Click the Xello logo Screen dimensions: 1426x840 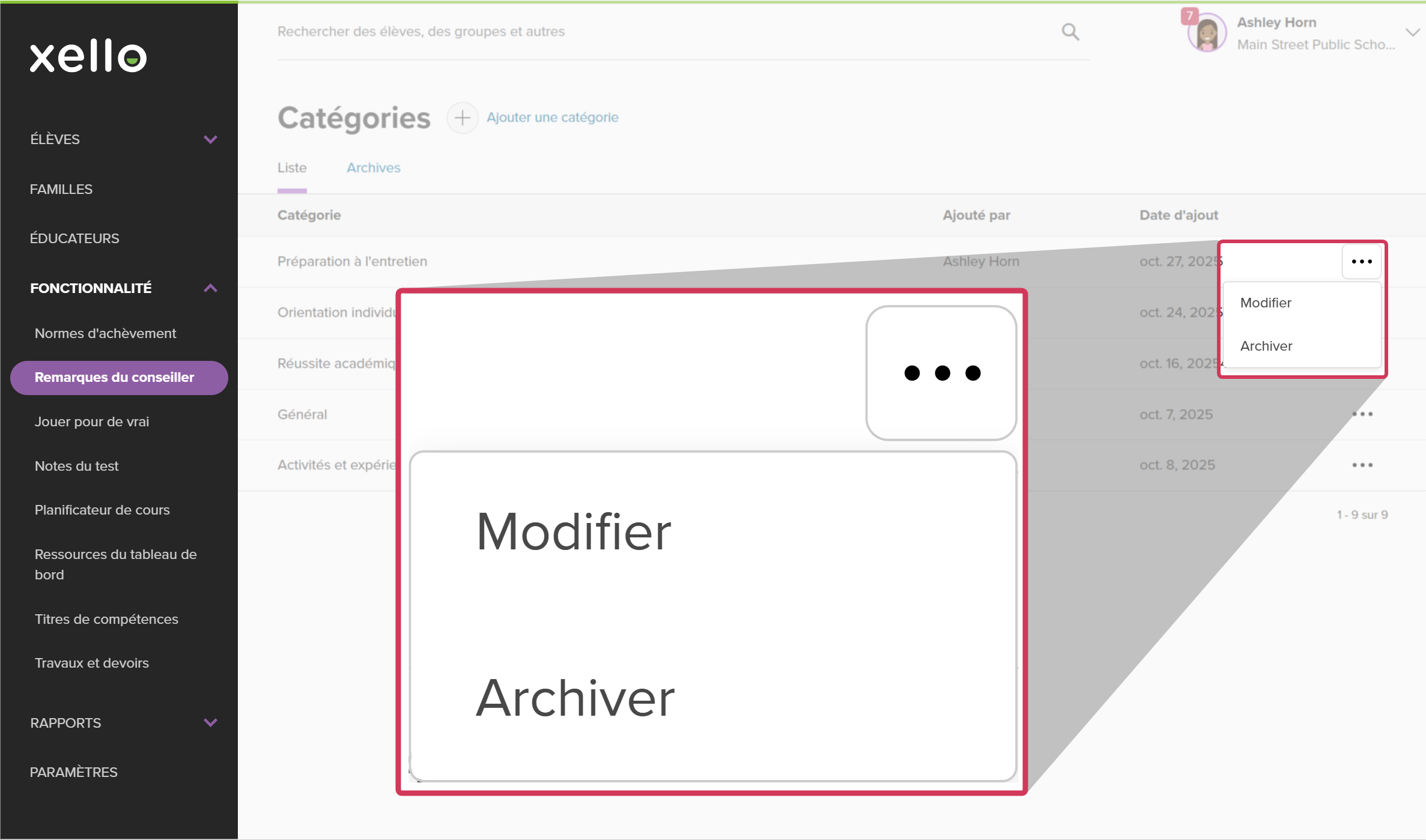(x=88, y=56)
